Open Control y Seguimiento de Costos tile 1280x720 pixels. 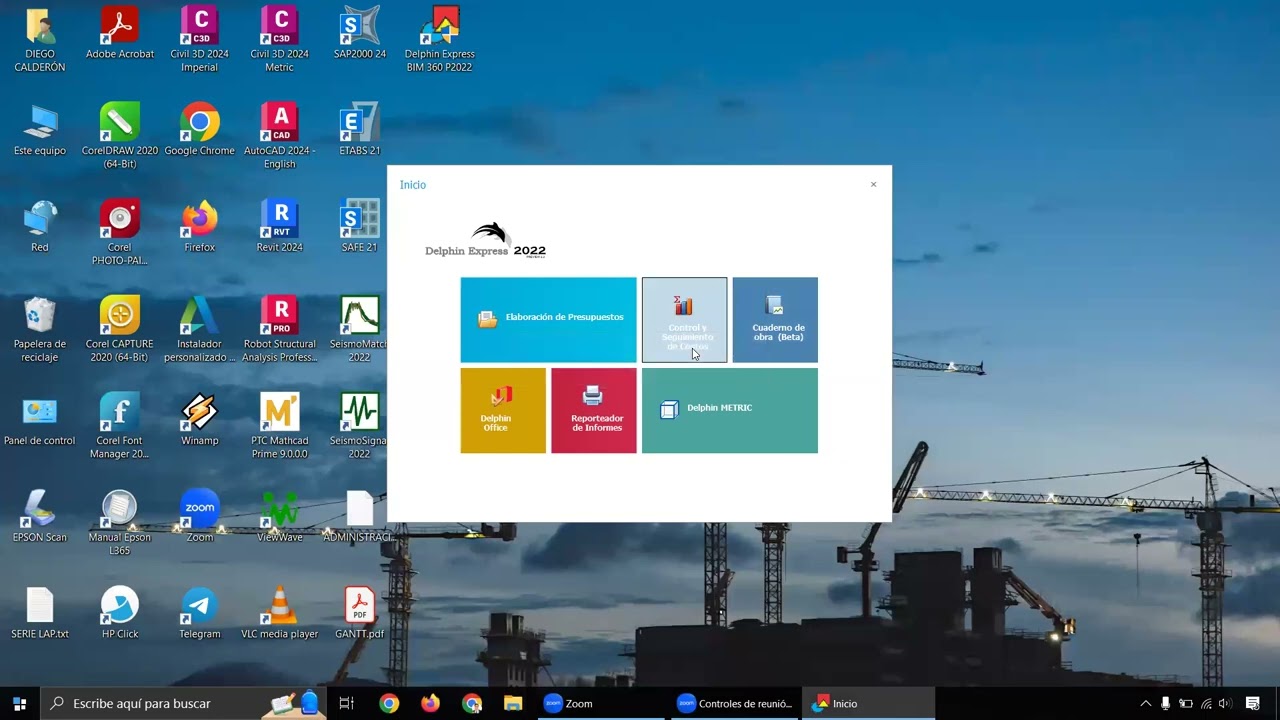684,320
